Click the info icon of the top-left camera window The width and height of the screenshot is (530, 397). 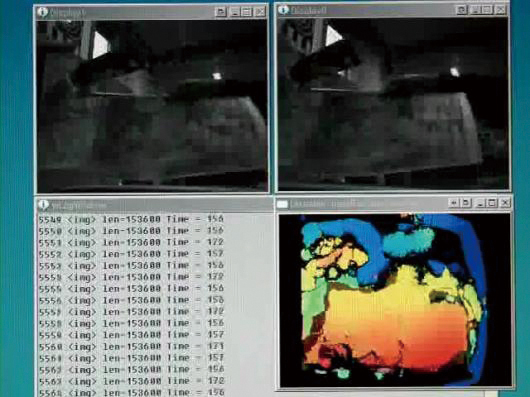(43, 12)
